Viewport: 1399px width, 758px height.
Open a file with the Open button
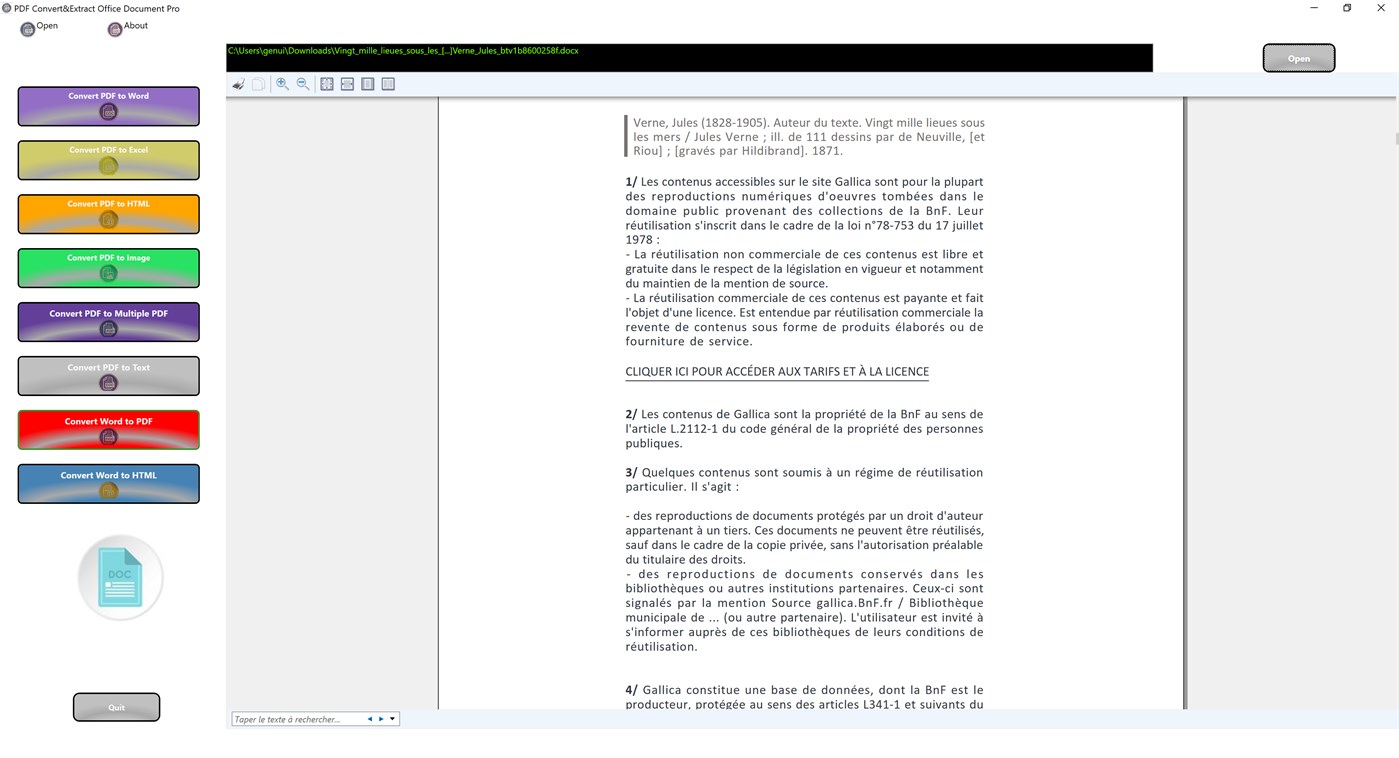[x=1297, y=58]
